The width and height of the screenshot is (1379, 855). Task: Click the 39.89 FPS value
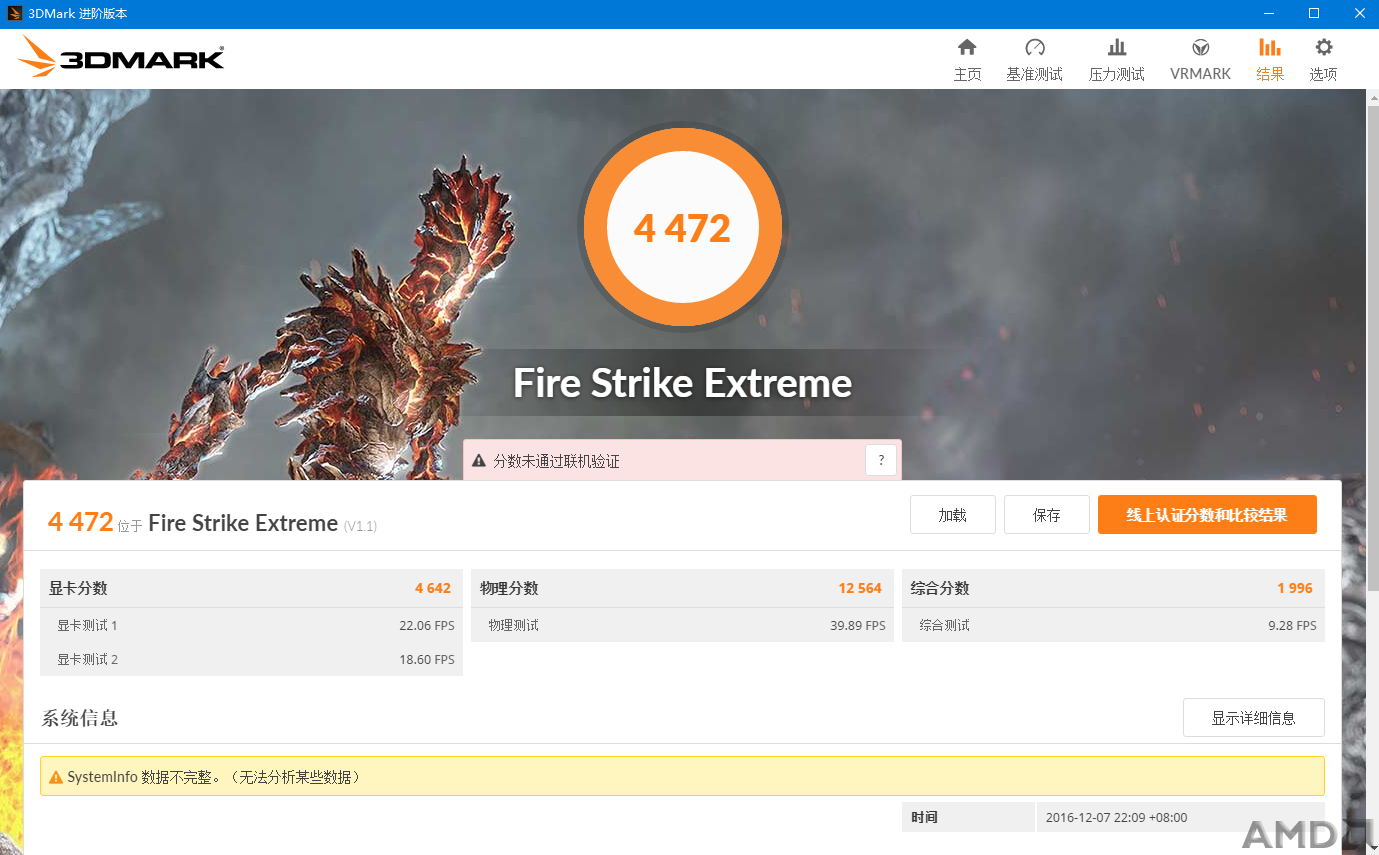(858, 625)
